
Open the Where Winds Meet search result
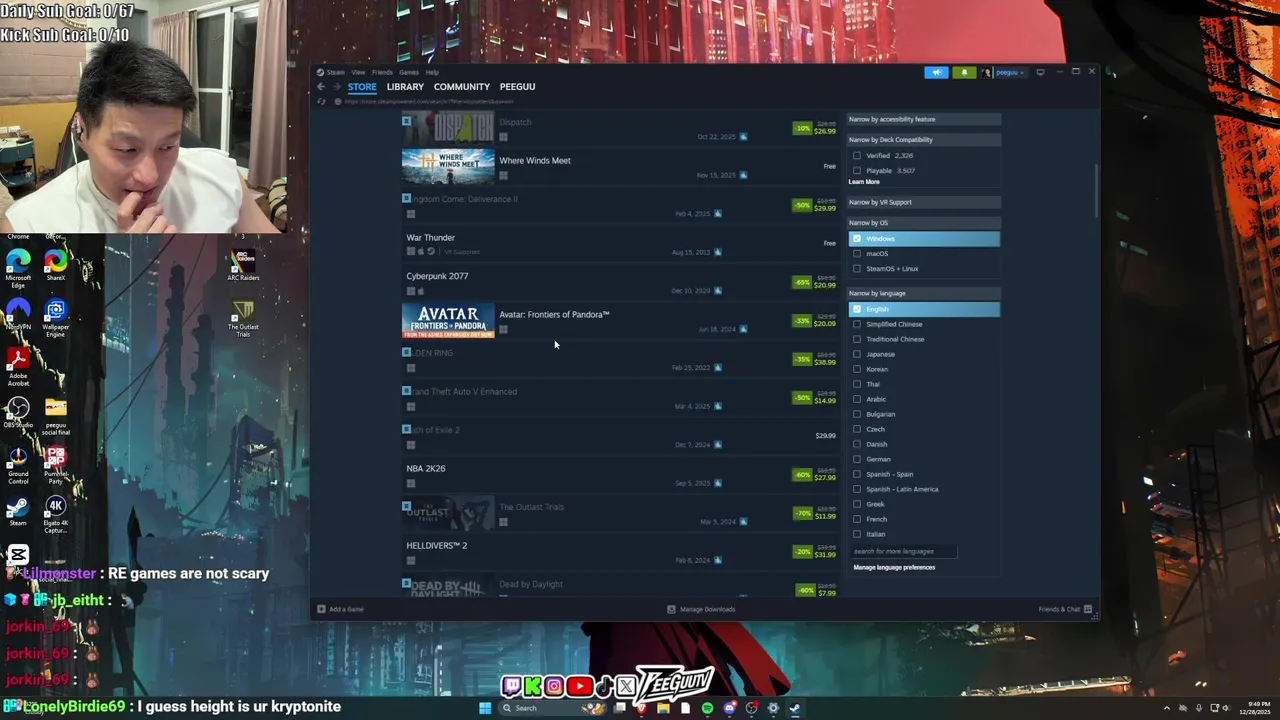coord(620,166)
